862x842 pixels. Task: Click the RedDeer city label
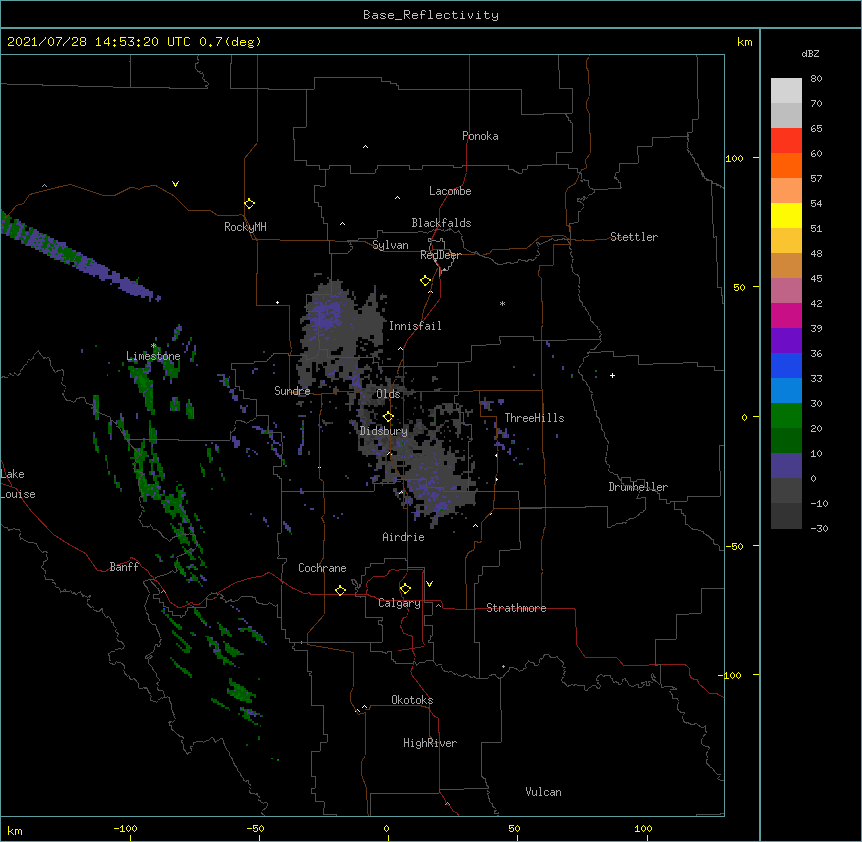440,255
